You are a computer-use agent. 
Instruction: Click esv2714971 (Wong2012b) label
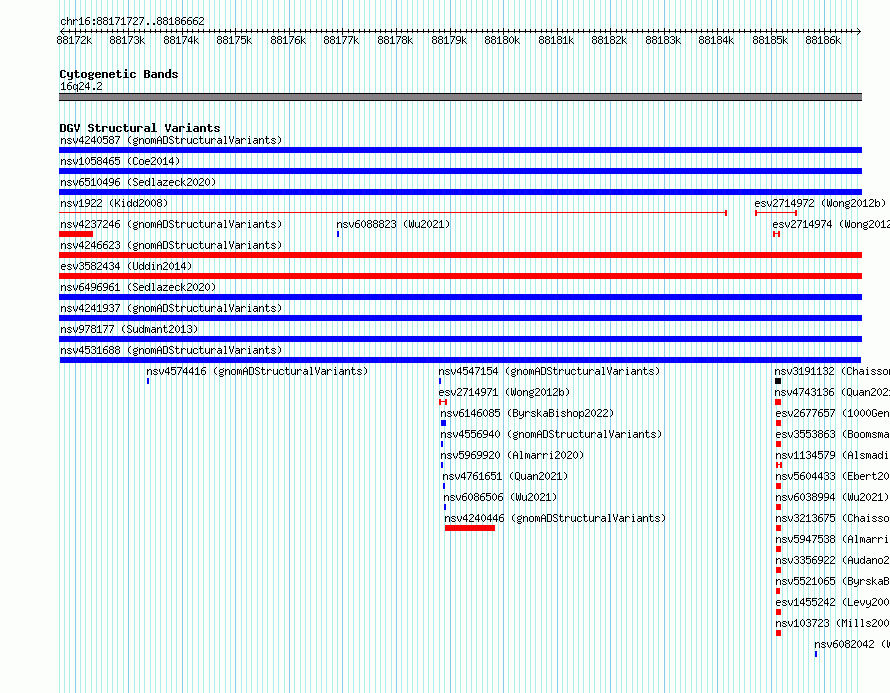pyautogui.click(x=504, y=392)
